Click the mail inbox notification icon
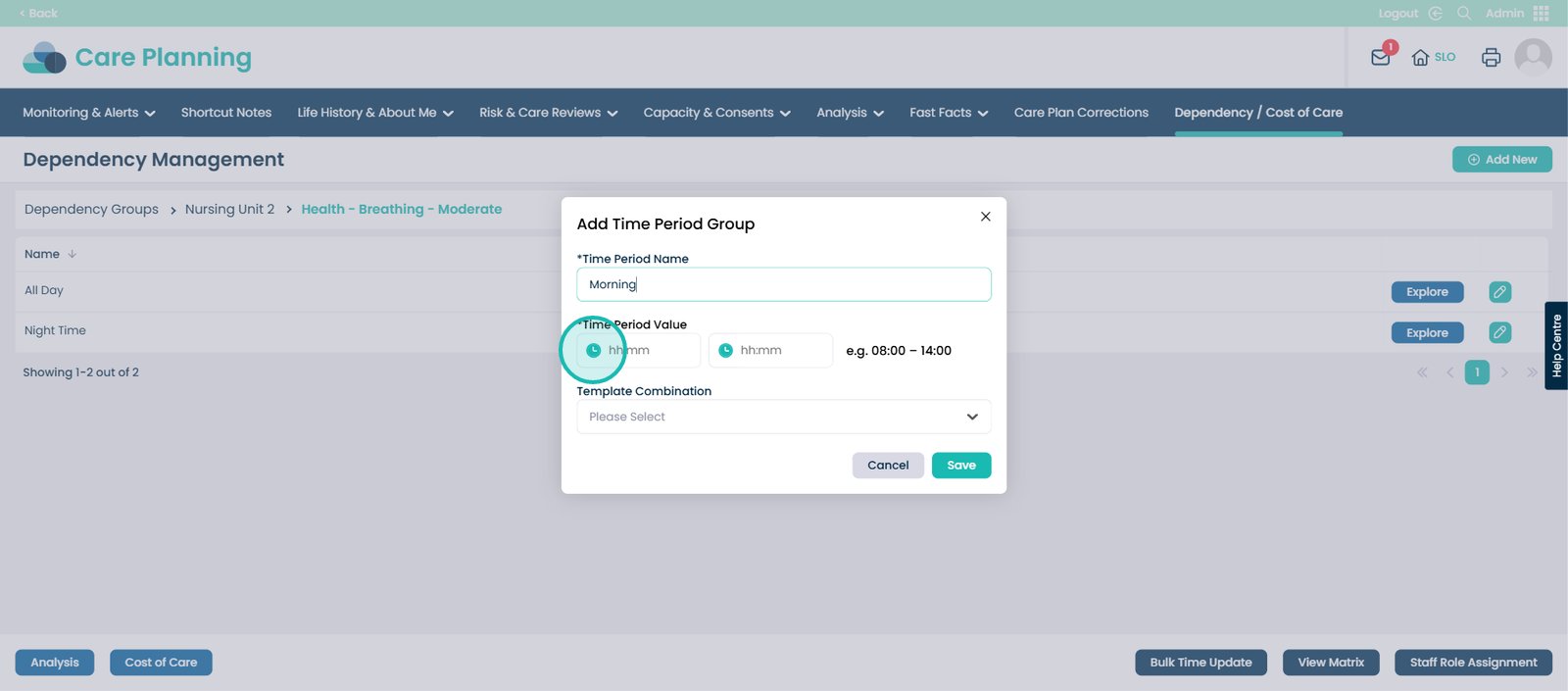The image size is (1568, 691). click(x=1380, y=58)
